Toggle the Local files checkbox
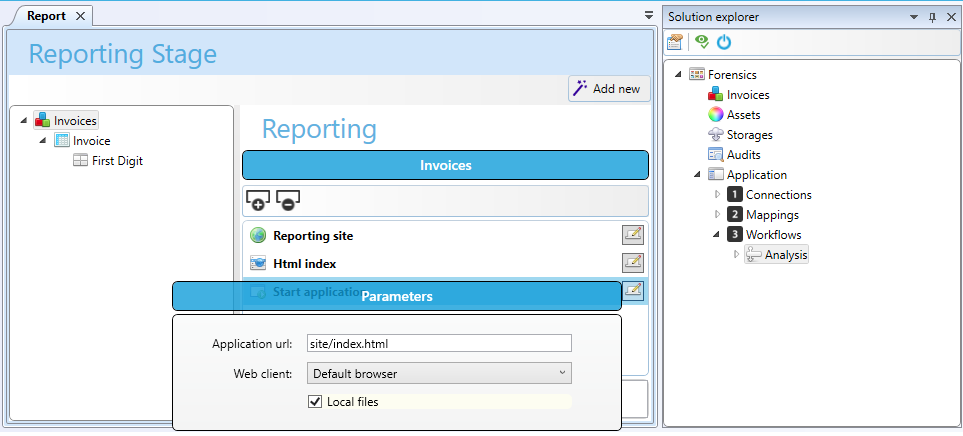The width and height of the screenshot is (963, 436). [314, 402]
